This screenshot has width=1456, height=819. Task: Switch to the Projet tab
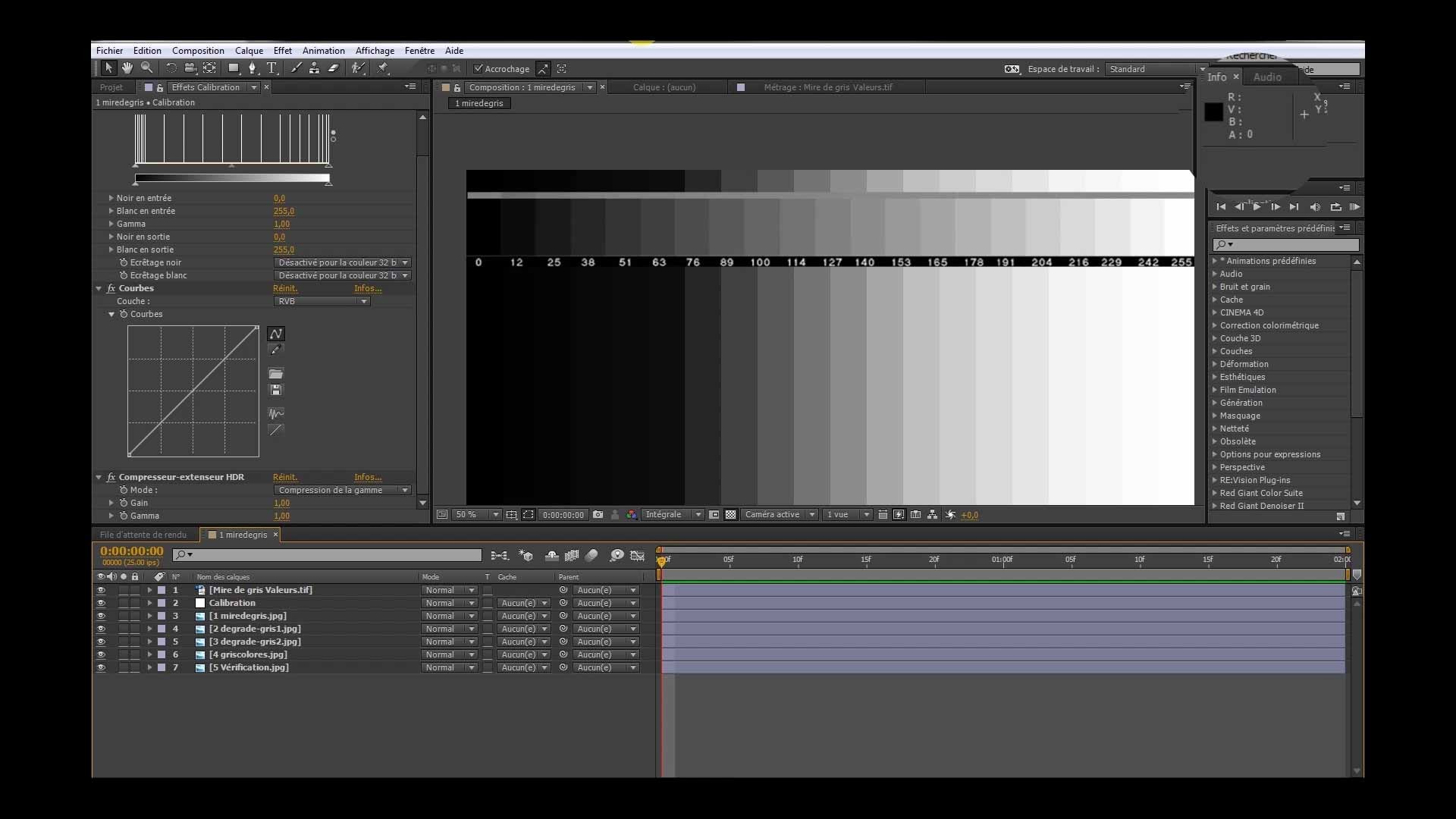[111, 87]
